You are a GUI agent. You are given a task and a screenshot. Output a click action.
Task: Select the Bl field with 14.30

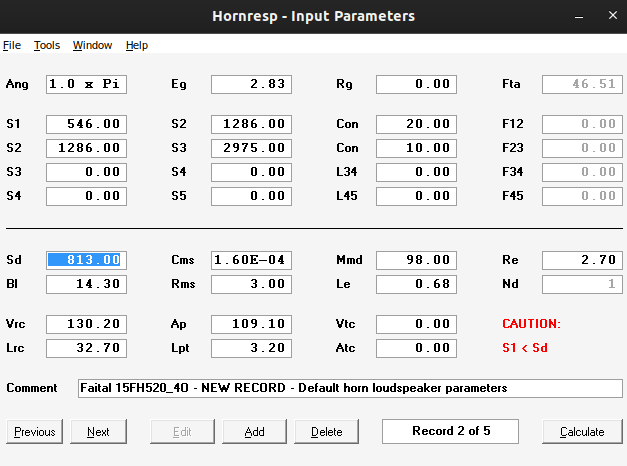click(x=86, y=284)
